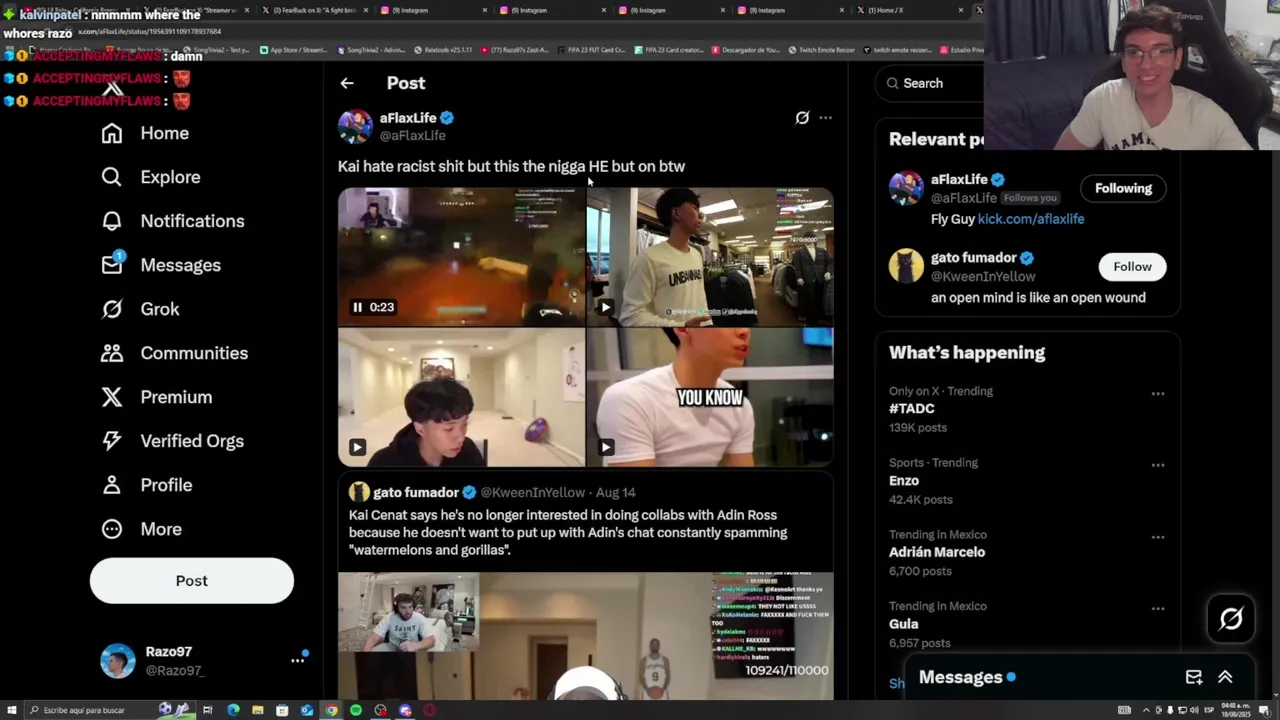Screen dimensions: 1280x720
Task: Open Premium in the sidebar
Action: pyautogui.click(x=157, y=397)
